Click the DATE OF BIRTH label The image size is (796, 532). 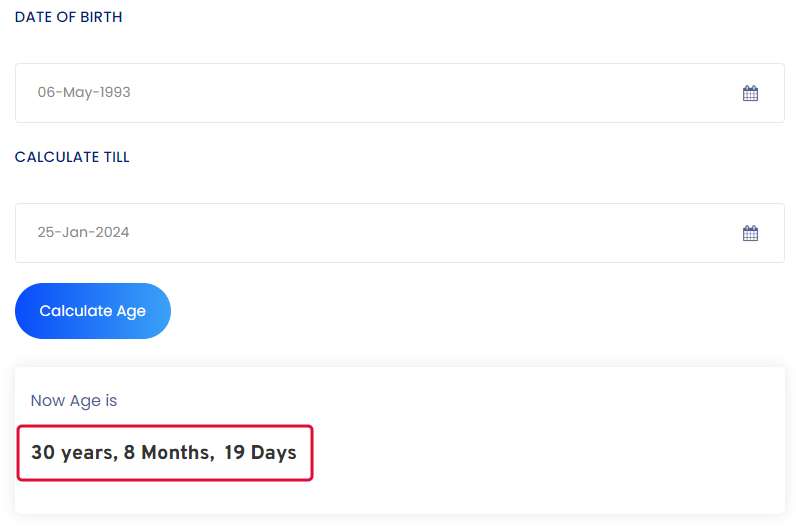click(x=69, y=17)
